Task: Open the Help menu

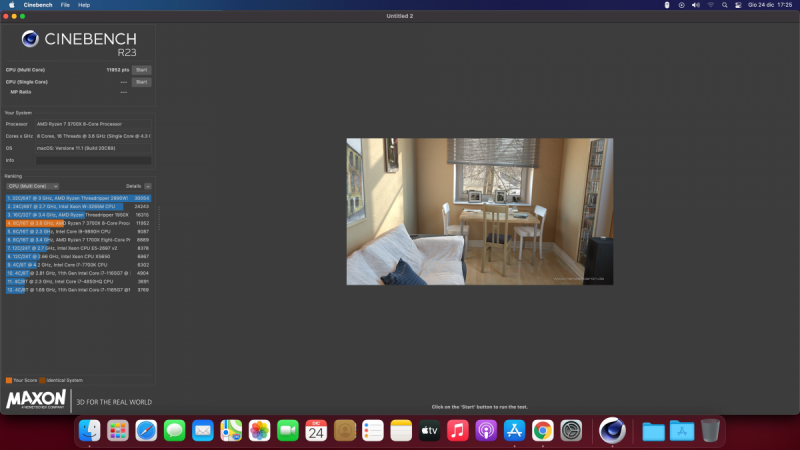Action: point(84,5)
